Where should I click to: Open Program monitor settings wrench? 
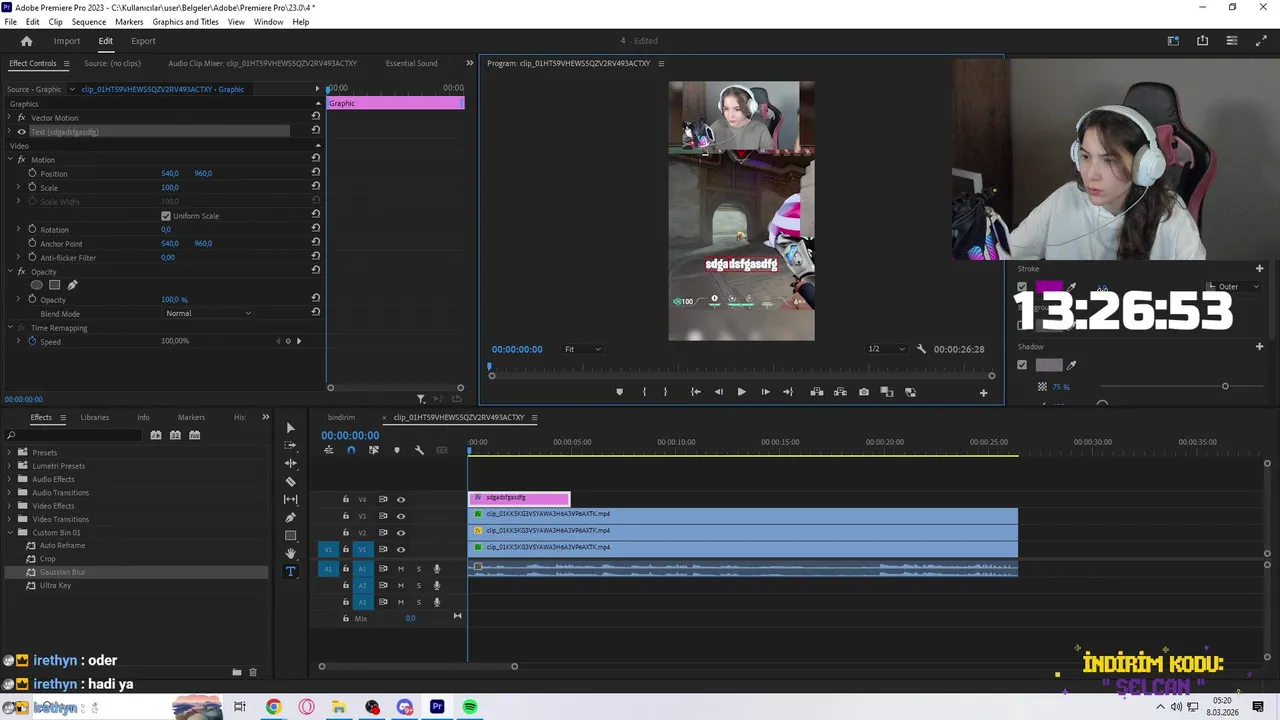[x=921, y=349]
